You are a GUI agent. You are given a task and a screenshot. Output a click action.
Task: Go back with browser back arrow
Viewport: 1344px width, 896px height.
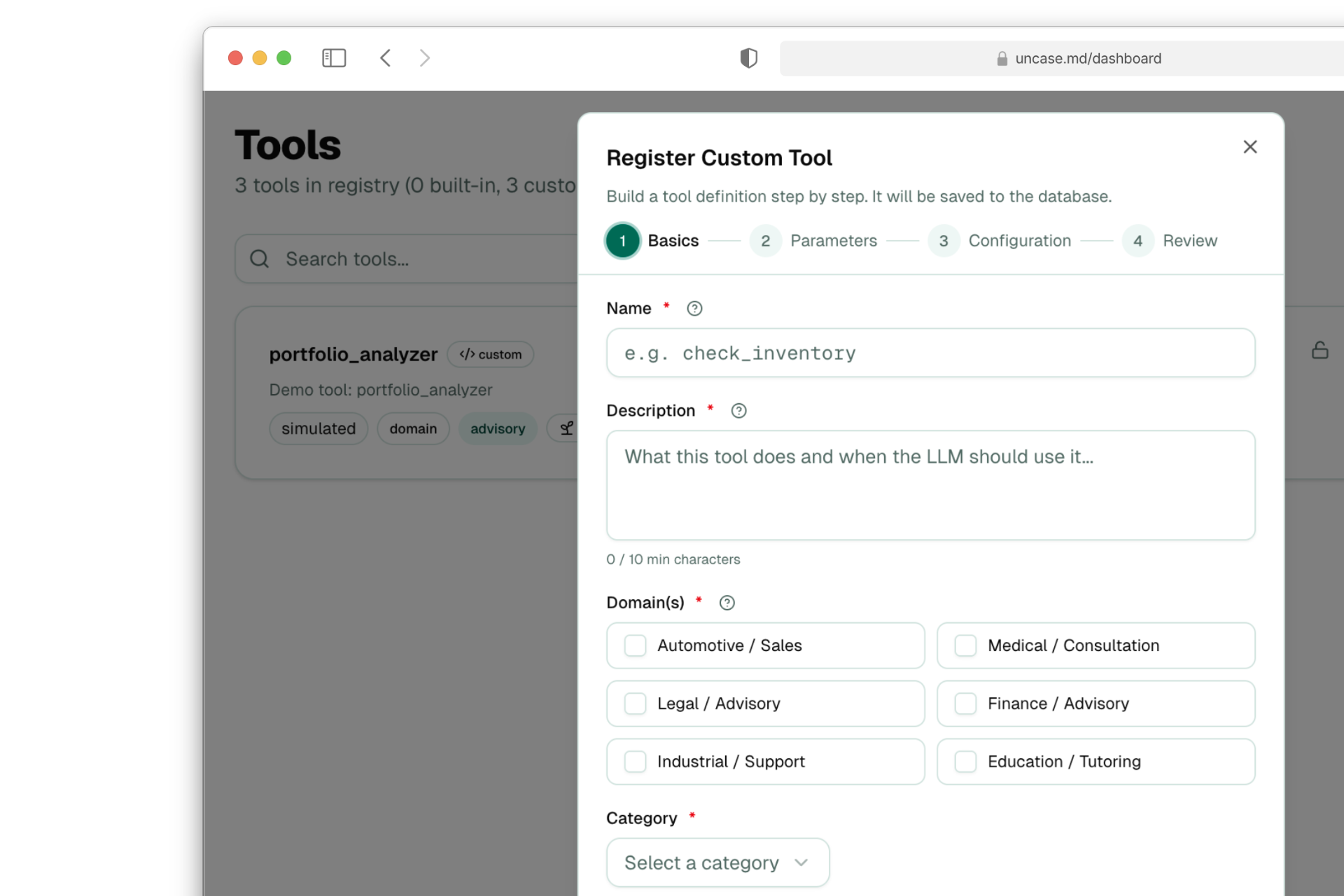tap(385, 58)
